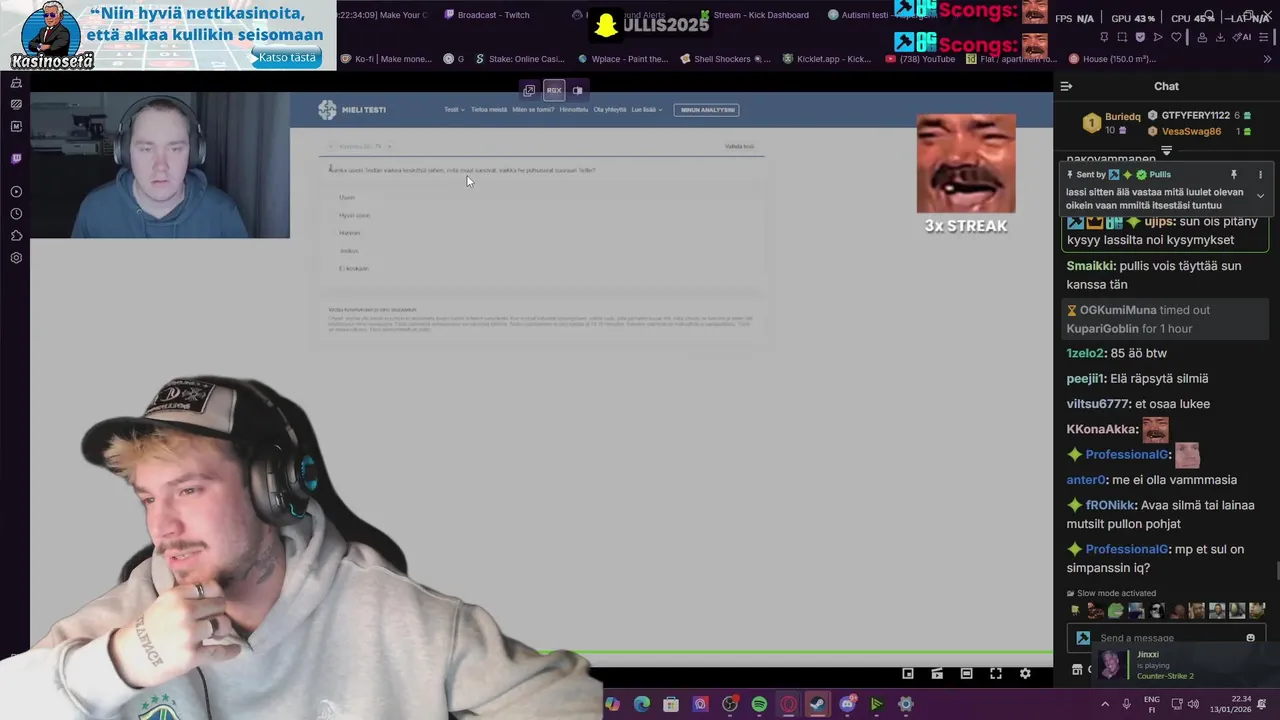Select the answer option Harvoin

pos(349,233)
